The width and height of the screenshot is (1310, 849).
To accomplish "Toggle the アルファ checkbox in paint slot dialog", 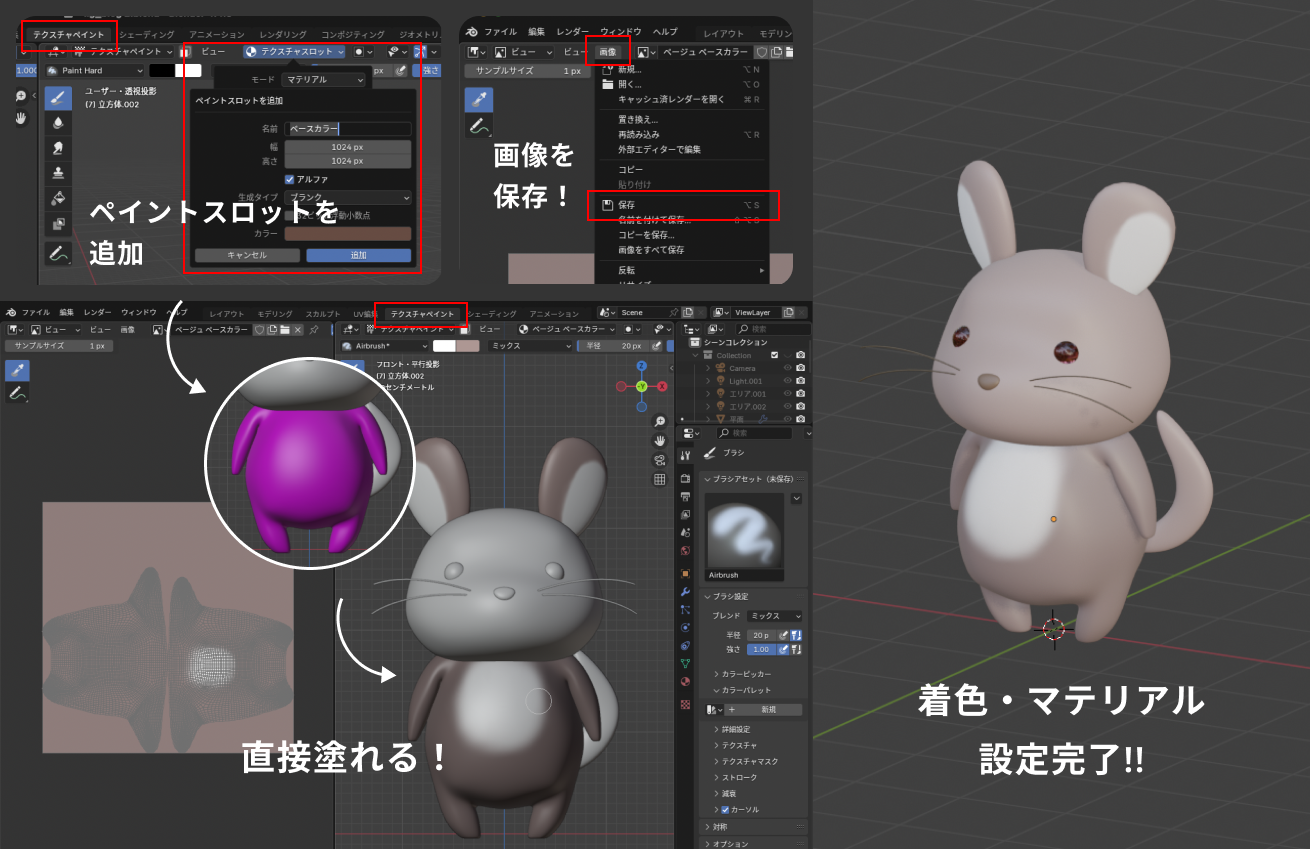I will click(290, 179).
